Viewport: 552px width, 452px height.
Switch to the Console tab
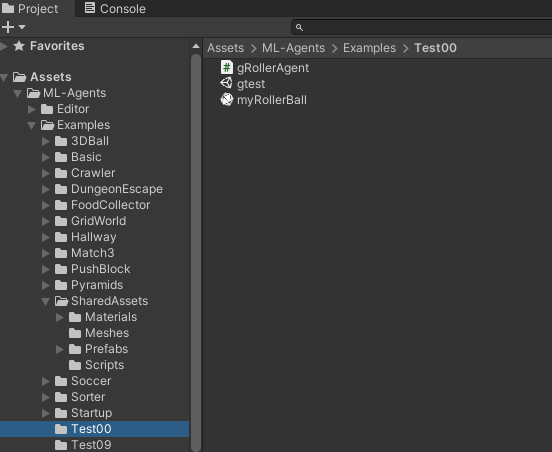pos(115,8)
